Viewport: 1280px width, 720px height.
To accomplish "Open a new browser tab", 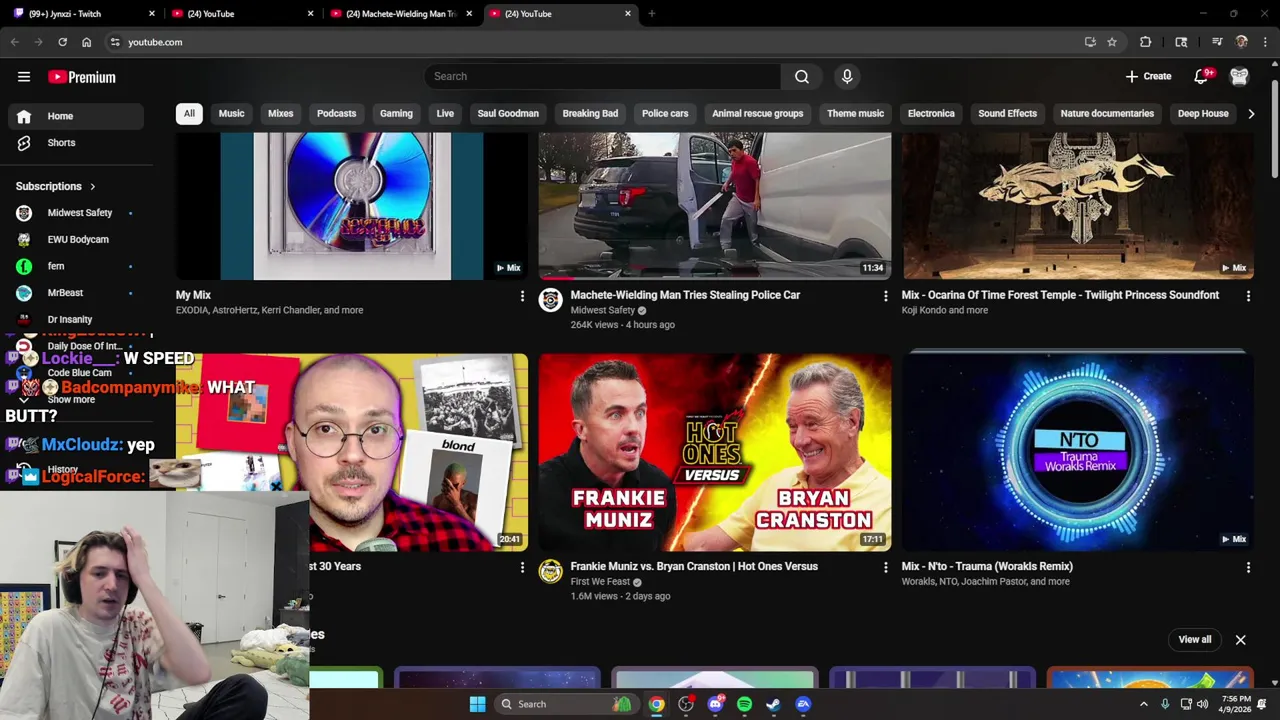I will (651, 14).
